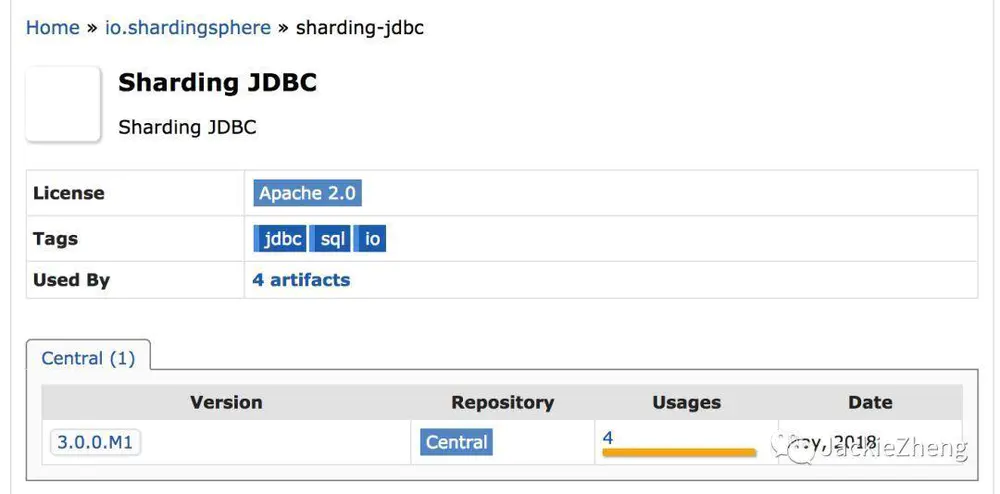Open the io.shardingsphere breadcrumb link
Image resolution: width=1000 pixels, height=494 pixels.
tap(188, 28)
